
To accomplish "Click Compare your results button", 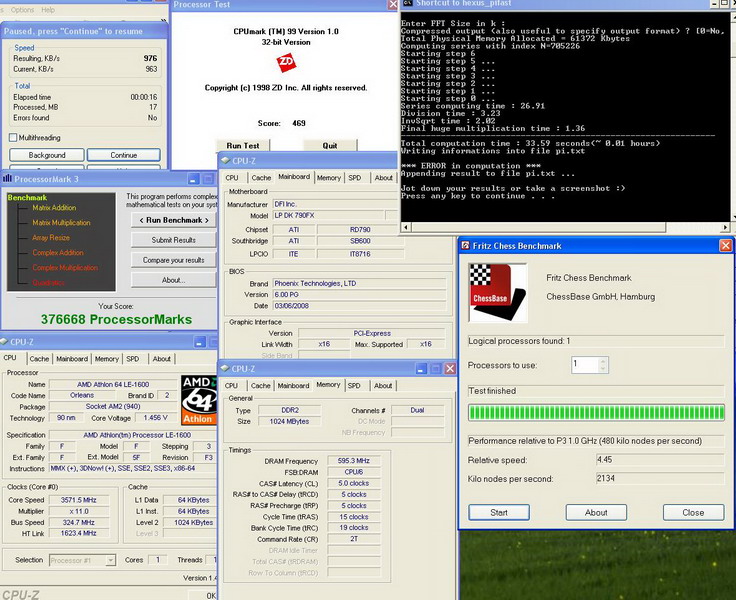I will [174, 260].
